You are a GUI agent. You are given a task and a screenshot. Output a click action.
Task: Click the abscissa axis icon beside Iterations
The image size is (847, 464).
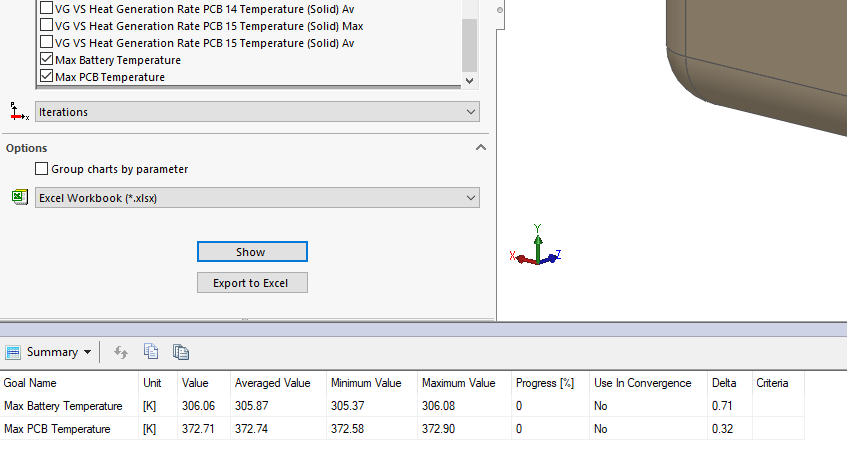(x=19, y=111)
